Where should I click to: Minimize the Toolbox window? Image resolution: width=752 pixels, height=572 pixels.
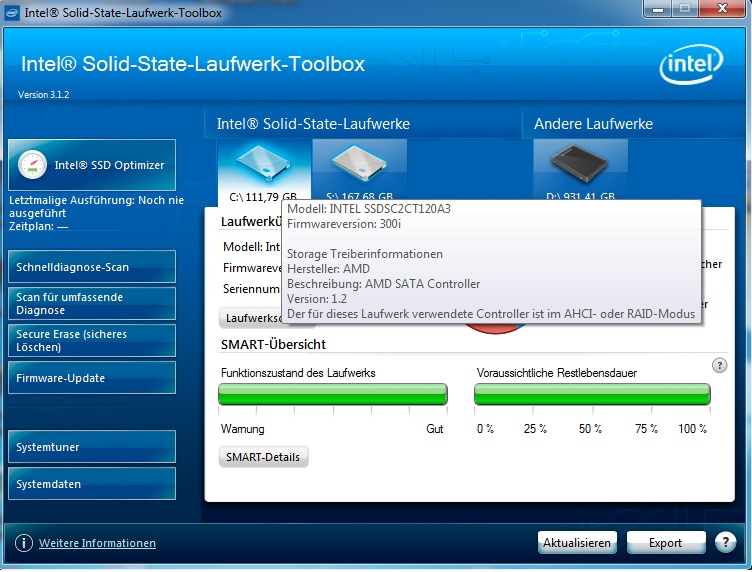[658, 9]
